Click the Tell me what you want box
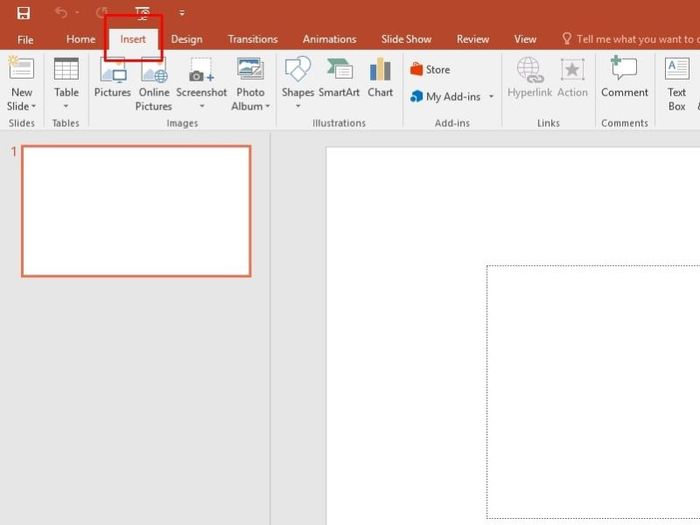700x525 pixels. point(630,39)
